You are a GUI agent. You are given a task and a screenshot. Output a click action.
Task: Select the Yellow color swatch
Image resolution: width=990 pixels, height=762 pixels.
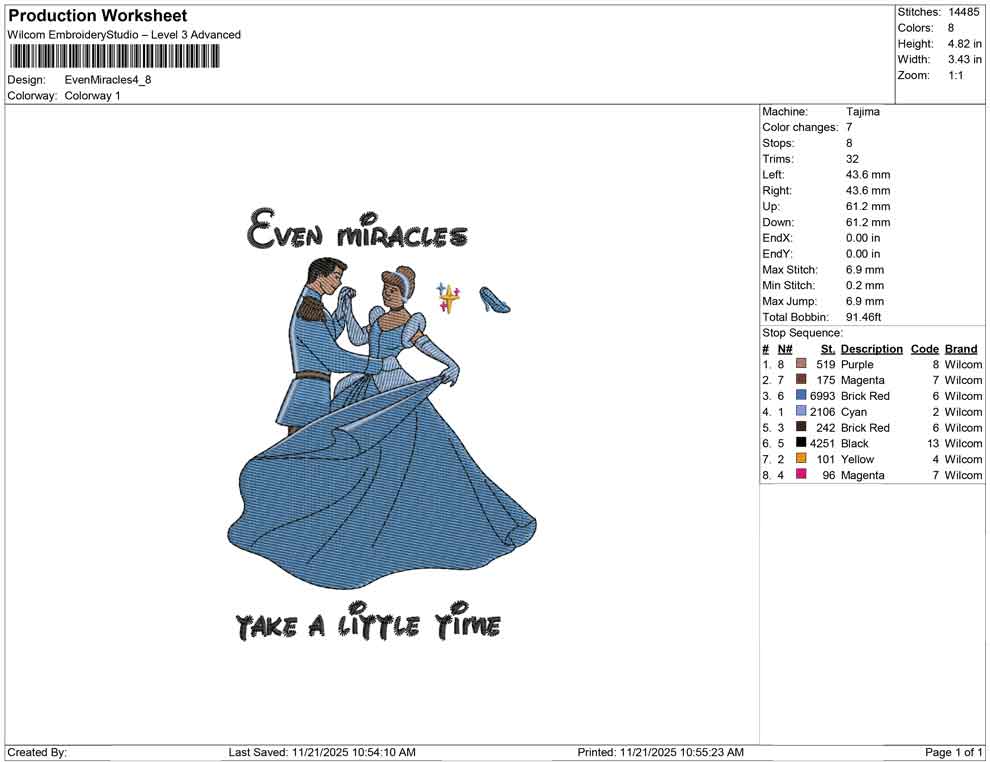pyautogui.click(x=801, y=458)
